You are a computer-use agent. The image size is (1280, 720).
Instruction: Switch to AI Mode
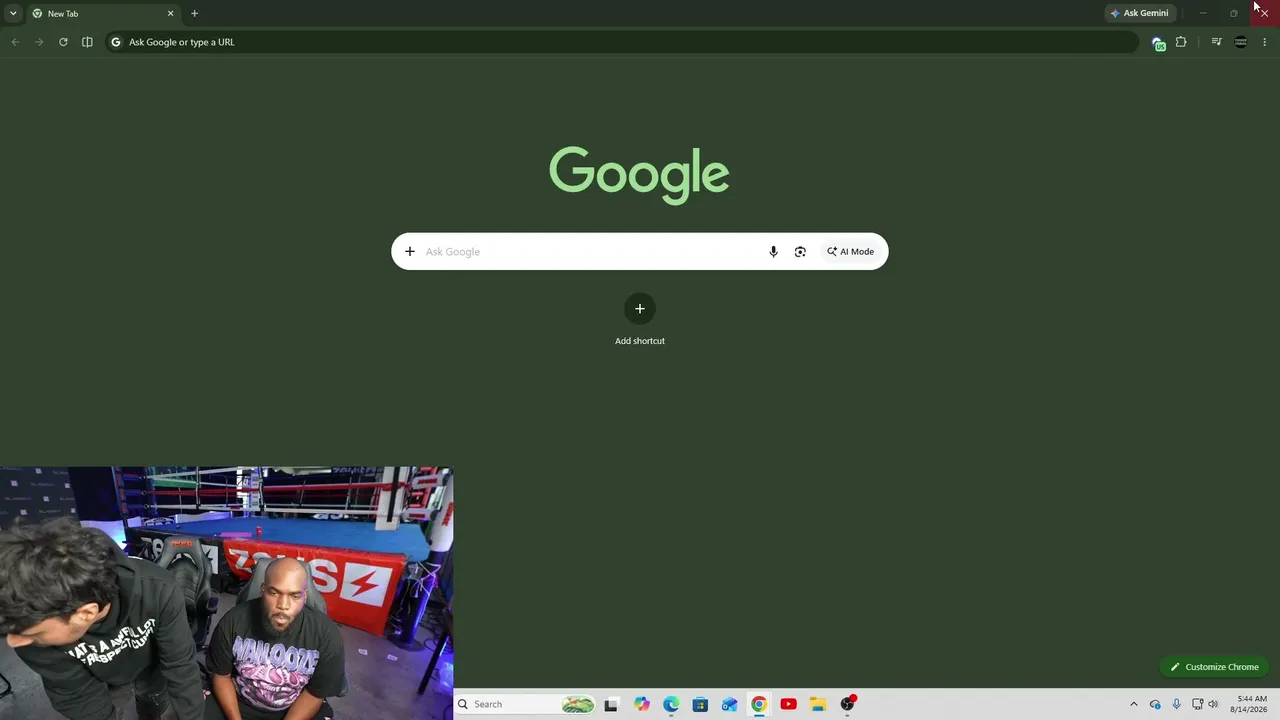pos(850,252)
